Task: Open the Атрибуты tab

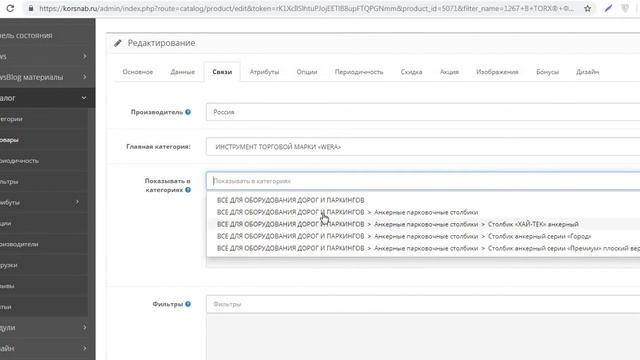Action: tap(264, 72)
